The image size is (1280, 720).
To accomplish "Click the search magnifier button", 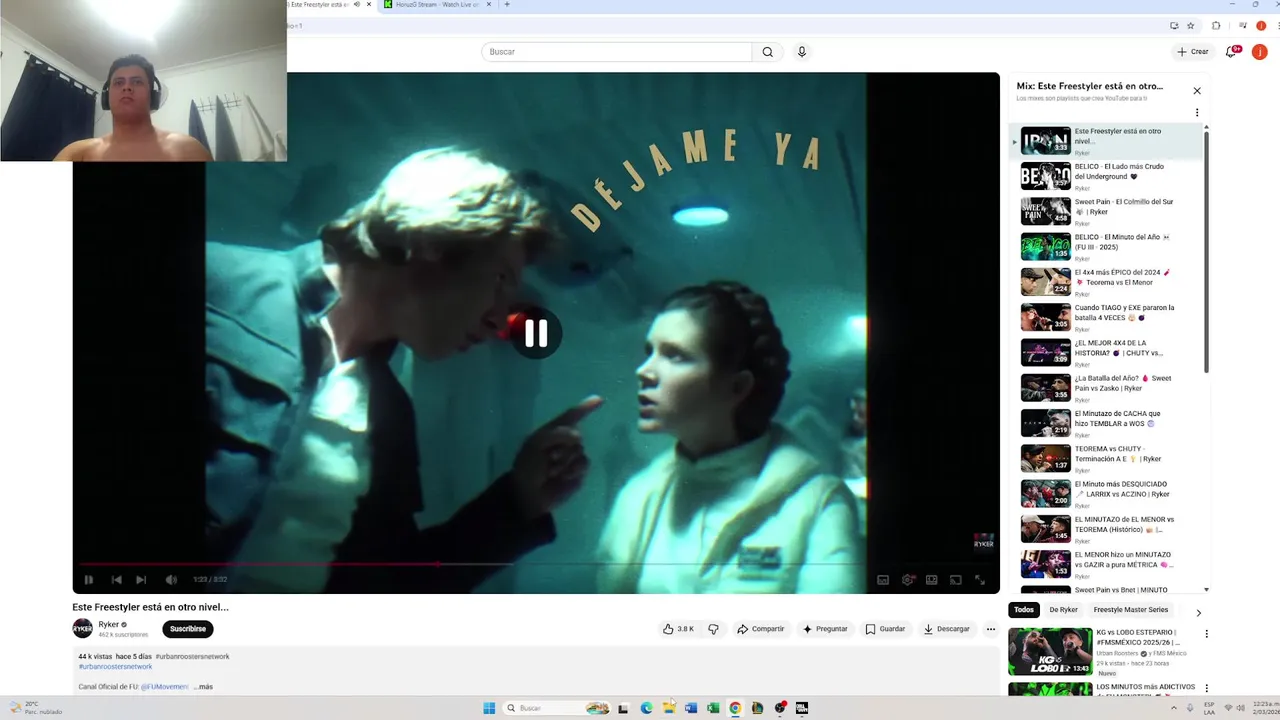I will (x=767, y=52).
